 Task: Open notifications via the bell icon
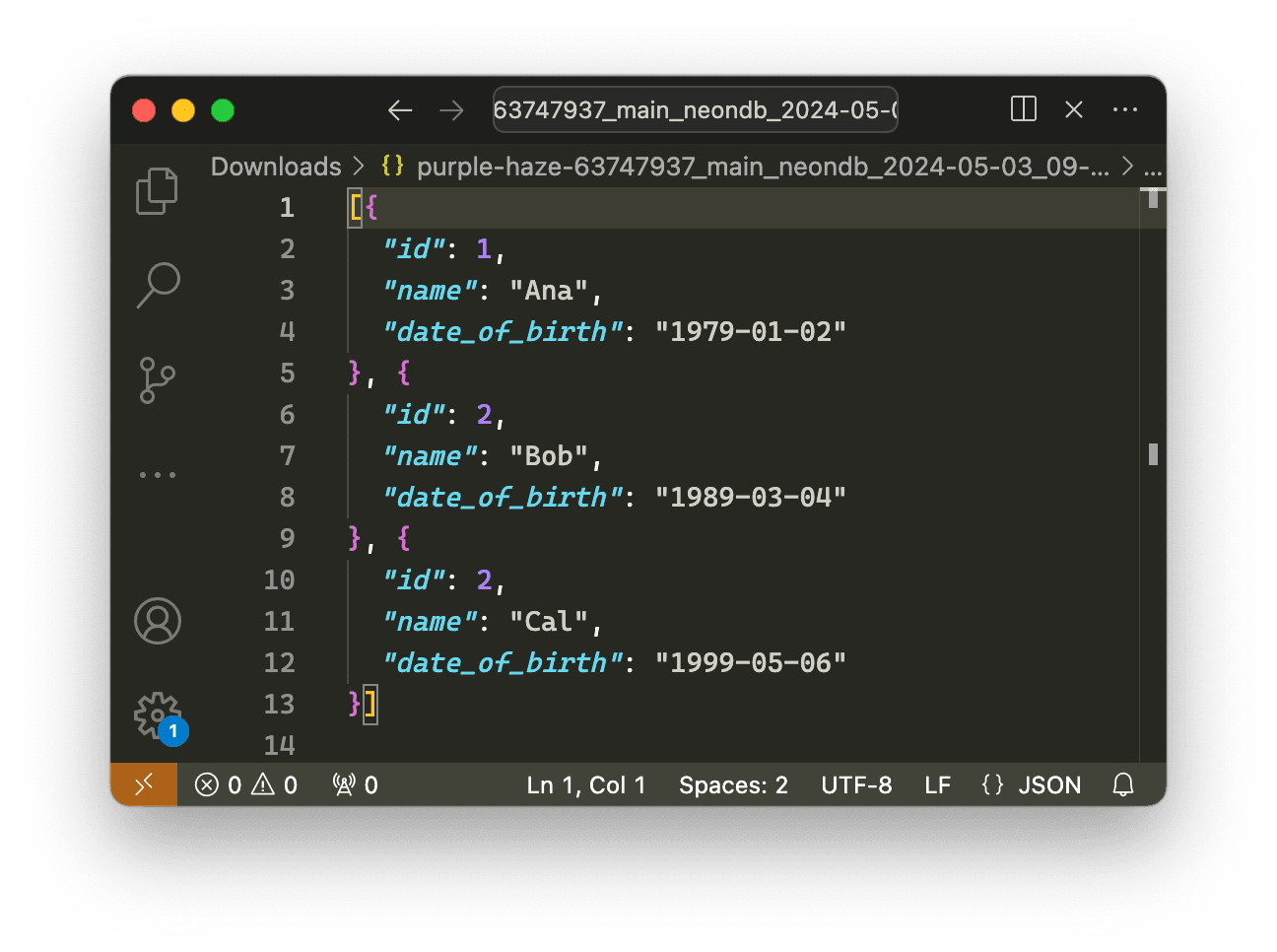1122,784
